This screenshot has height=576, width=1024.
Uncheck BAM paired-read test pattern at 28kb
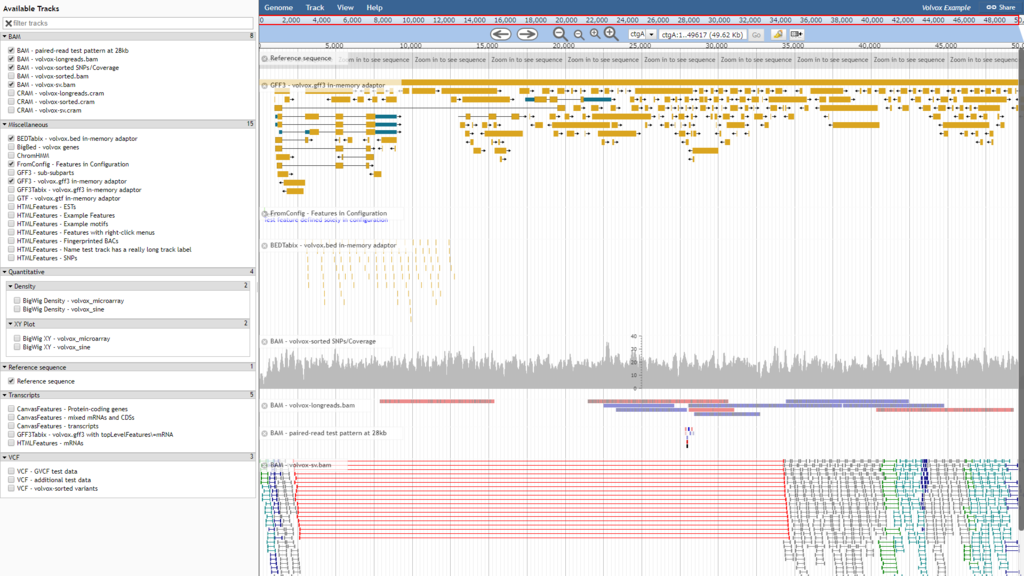11,50
